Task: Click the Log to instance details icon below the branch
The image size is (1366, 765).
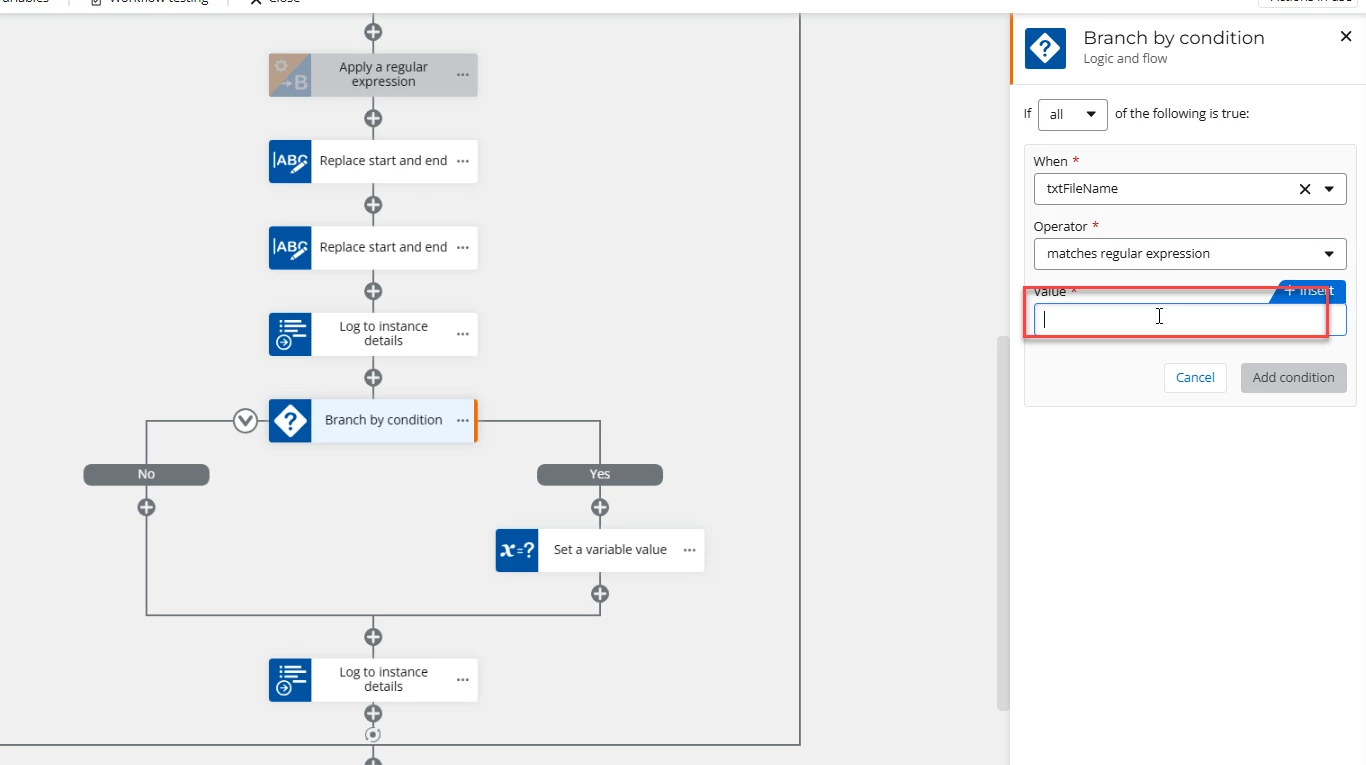Action: [290, 680]
